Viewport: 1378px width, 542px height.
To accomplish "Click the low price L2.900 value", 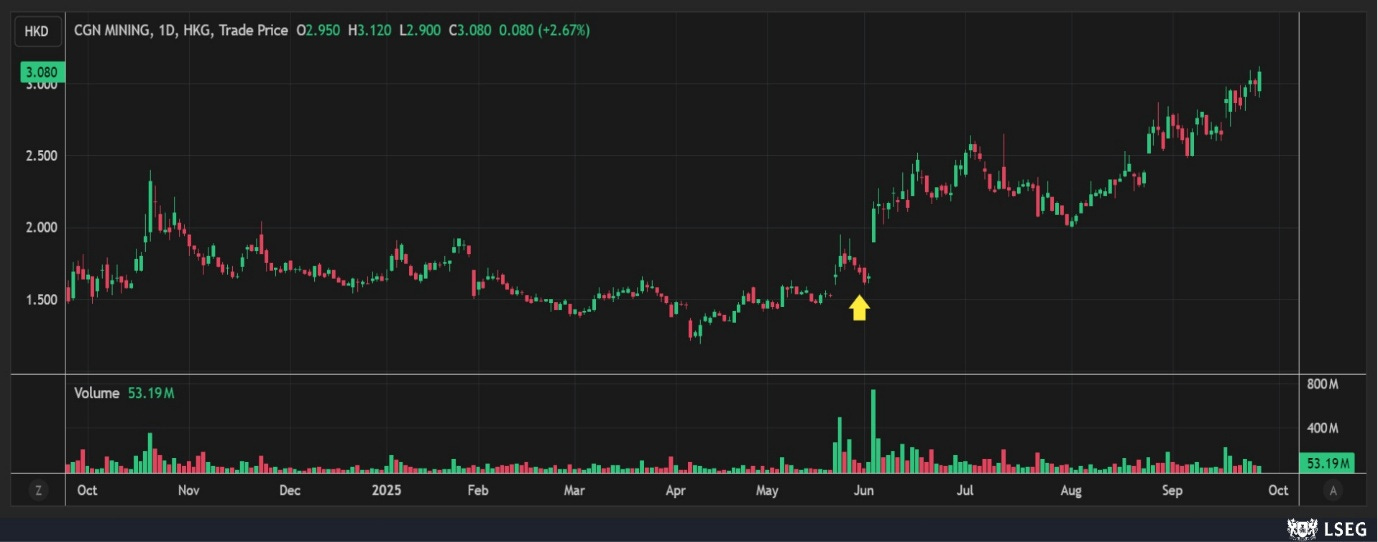I will [x=420, y=31].
